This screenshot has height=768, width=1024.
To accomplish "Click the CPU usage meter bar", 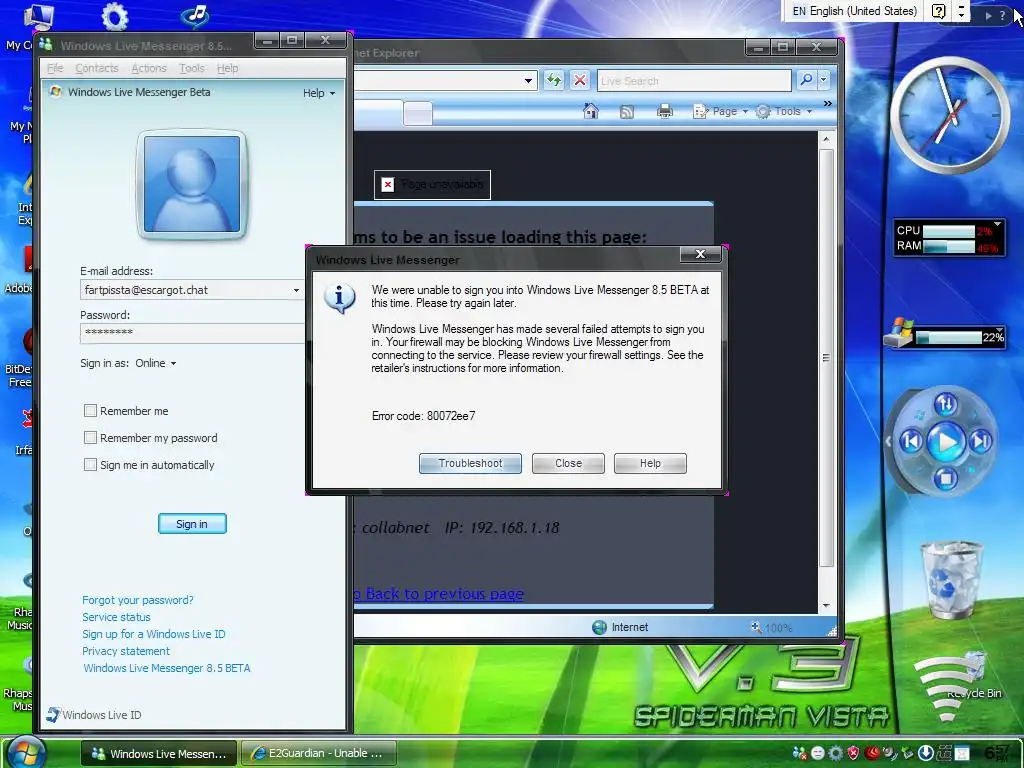I will (x=949, y=231).
